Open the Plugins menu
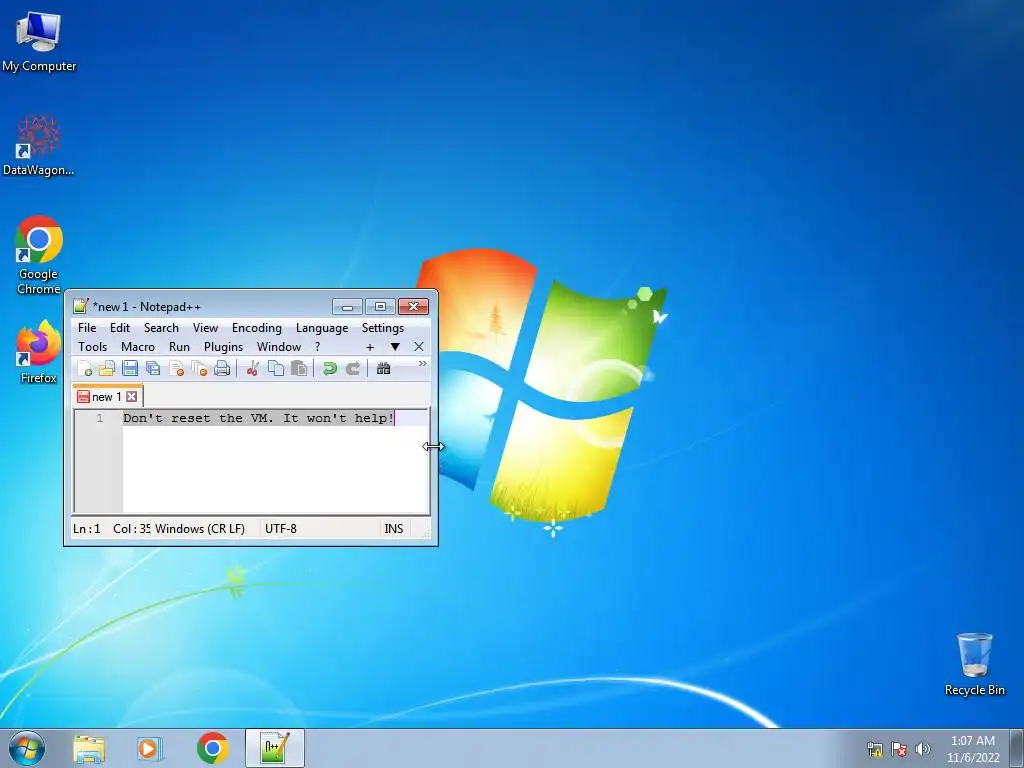Image resolution: width=1024 pixels, height=768 pixels. click(223, 347)
